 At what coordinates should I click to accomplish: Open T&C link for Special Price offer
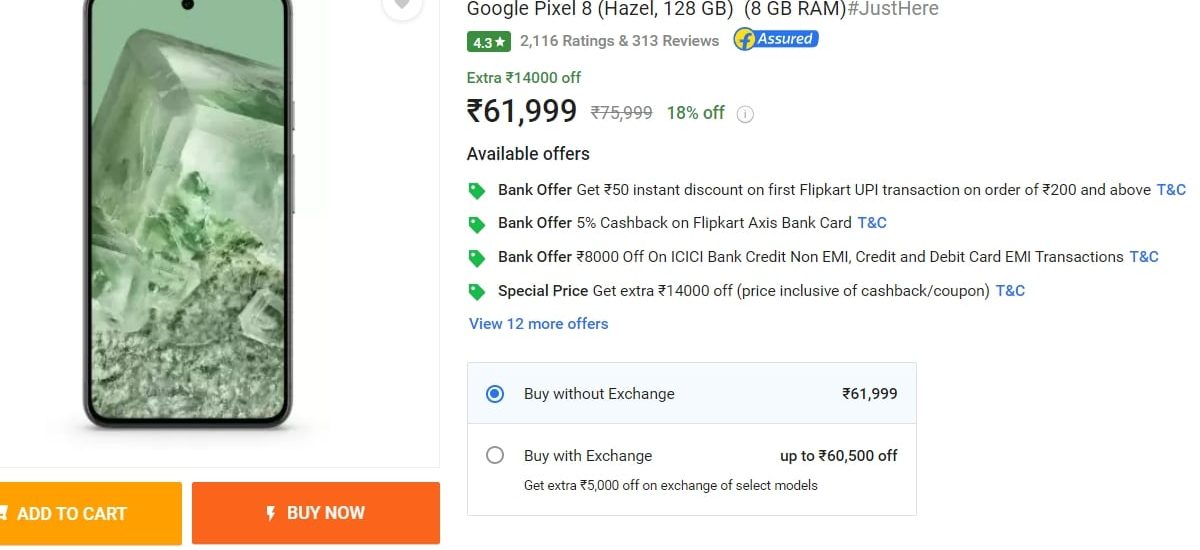tap(1010, 291)
